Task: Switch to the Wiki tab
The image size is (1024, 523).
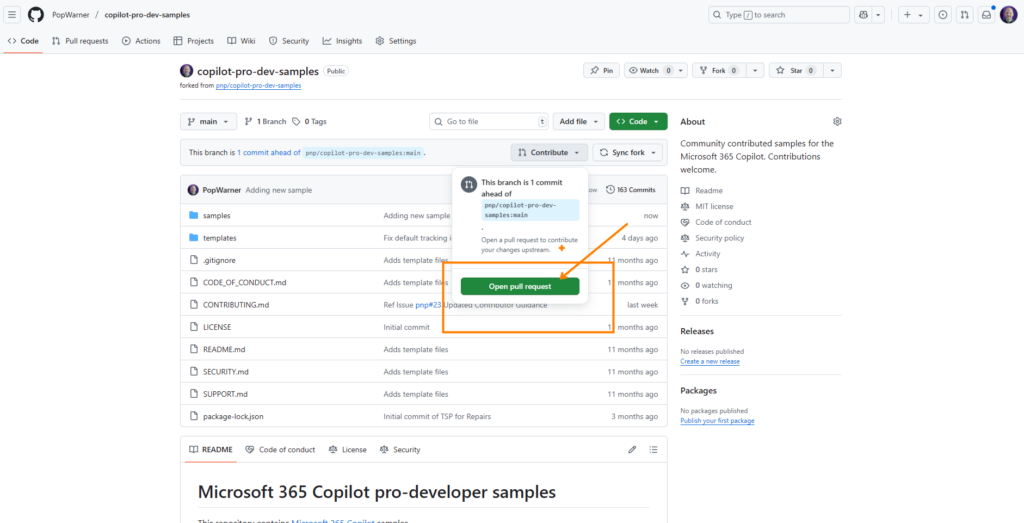Action: (x=241, y=41)
